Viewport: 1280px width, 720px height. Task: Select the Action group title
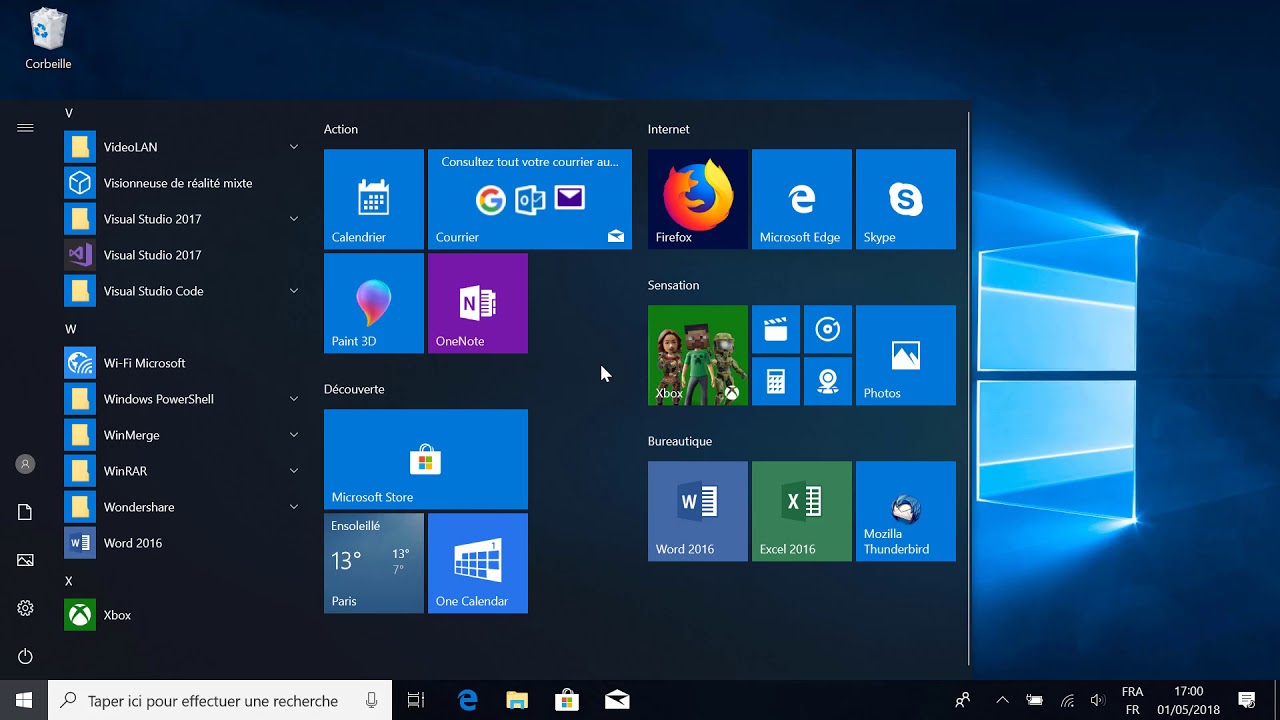341,129
